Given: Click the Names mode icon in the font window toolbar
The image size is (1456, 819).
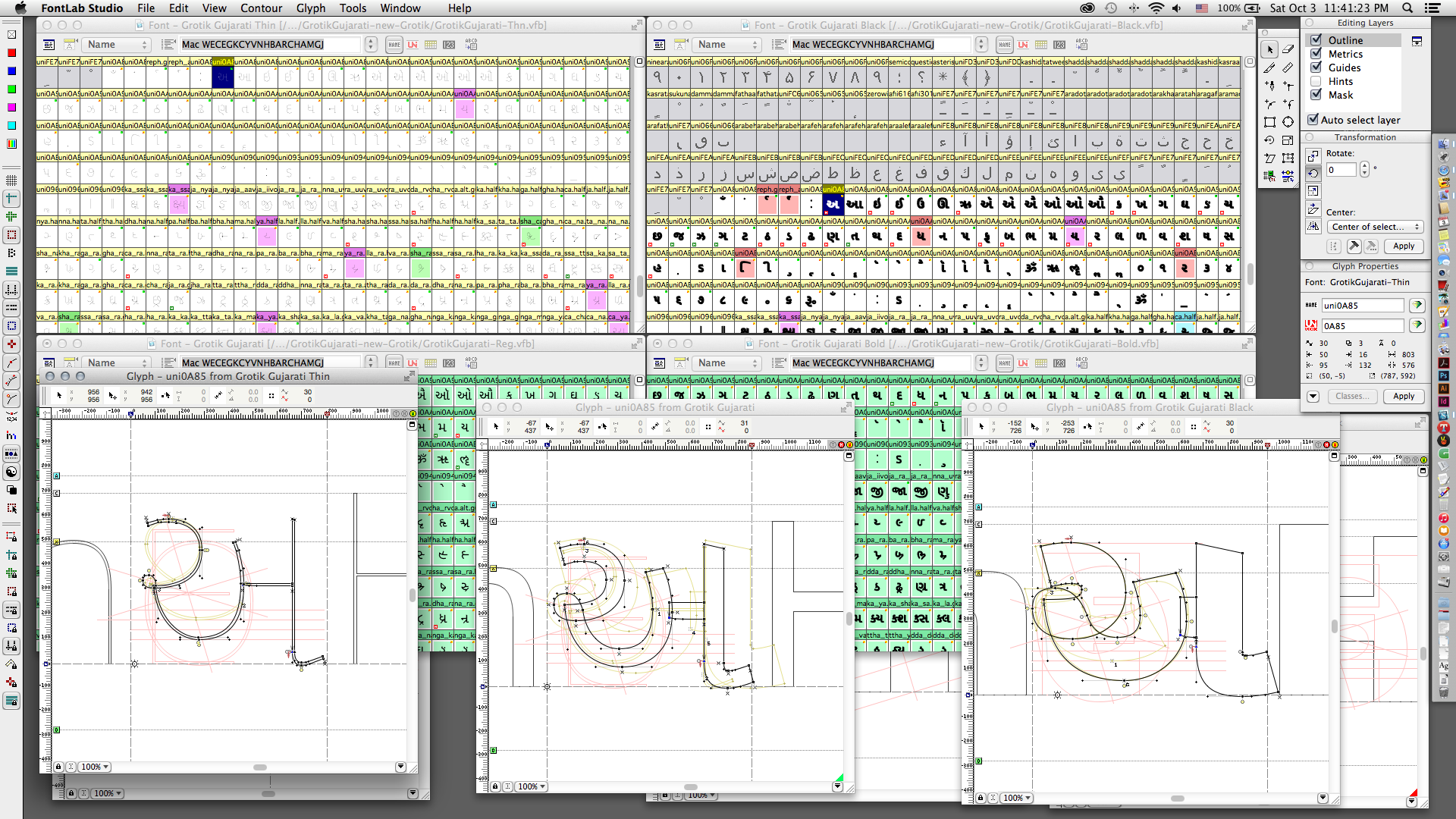Looking at the screenshot, I should (394, 45).
